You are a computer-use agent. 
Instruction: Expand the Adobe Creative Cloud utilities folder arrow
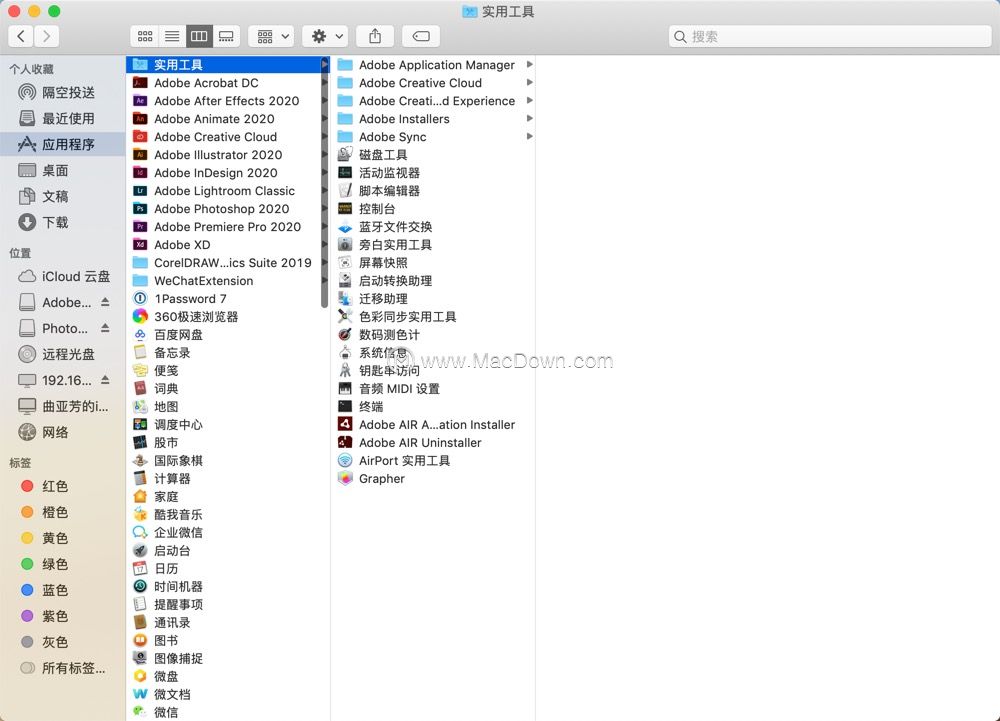pyautogui.click(x=529, y=83)
